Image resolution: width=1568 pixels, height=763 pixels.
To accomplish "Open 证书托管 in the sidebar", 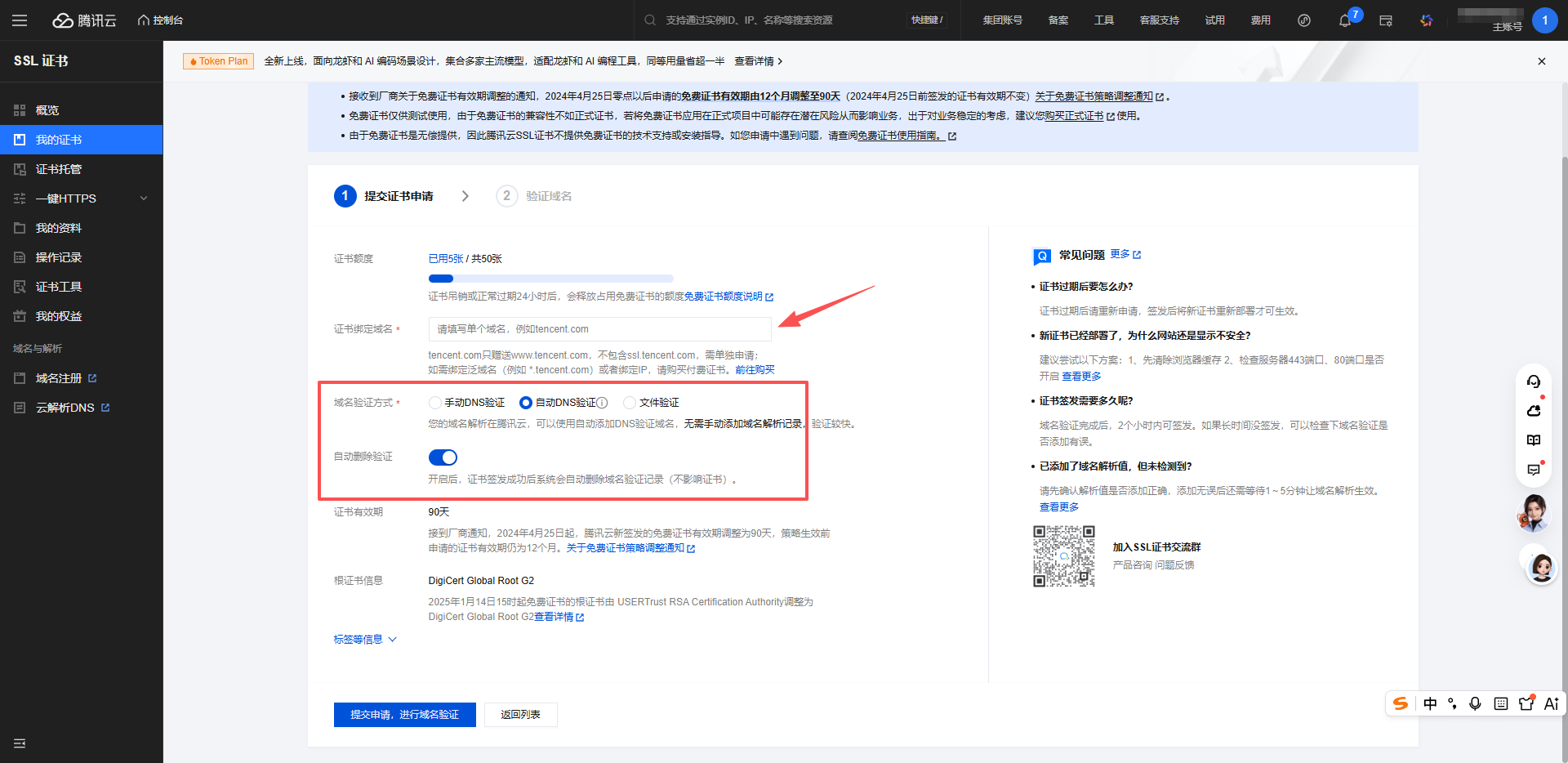I will pyautogui.click(x=59, y=169).
